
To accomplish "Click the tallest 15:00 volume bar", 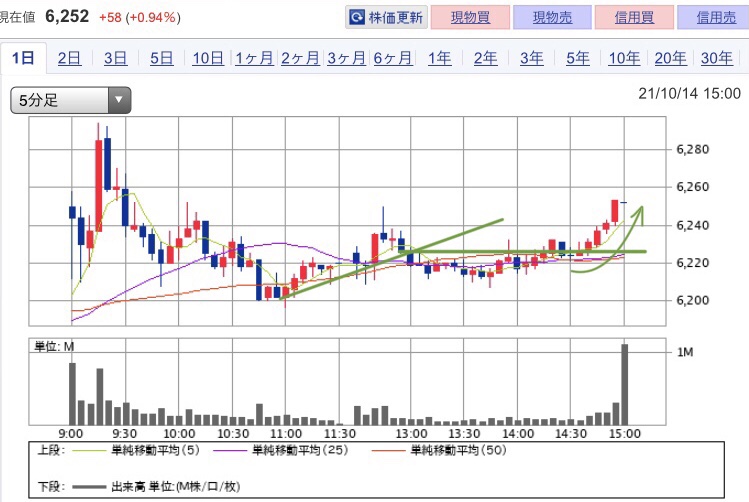I will [x=624, y=384].
